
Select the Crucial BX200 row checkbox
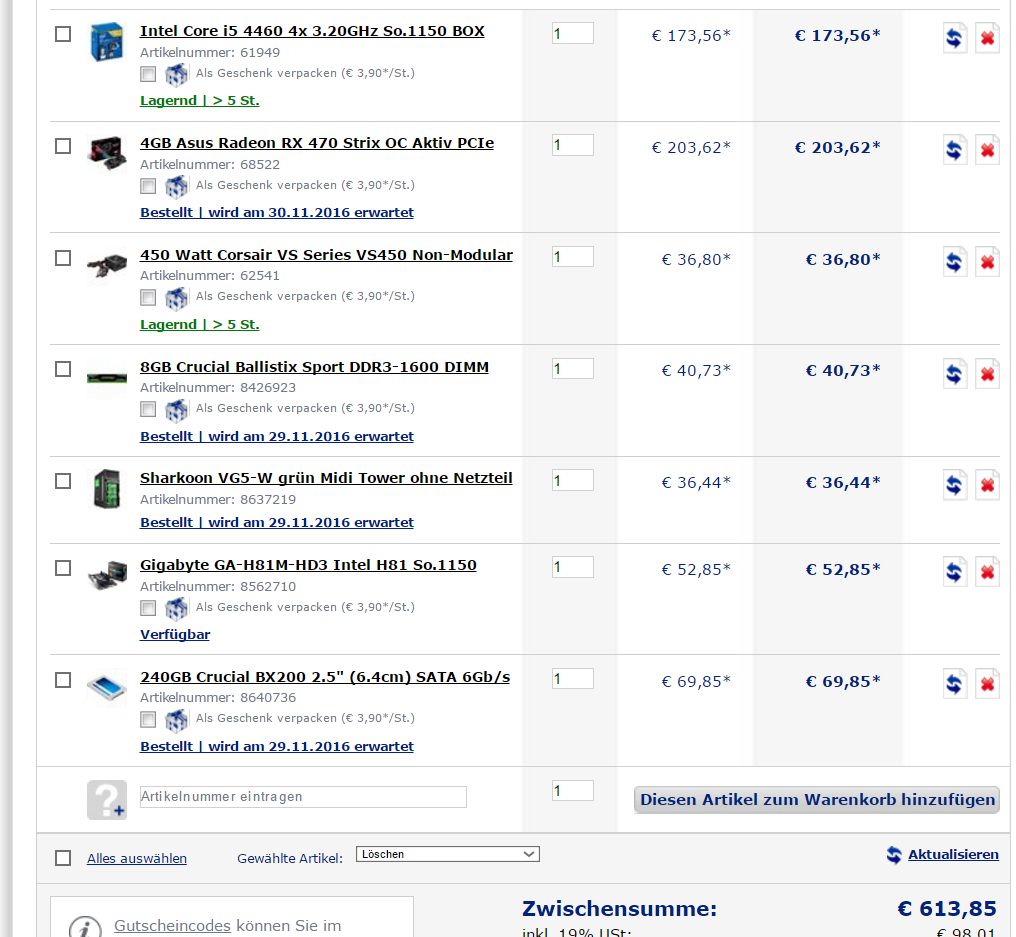coord(63,680)
